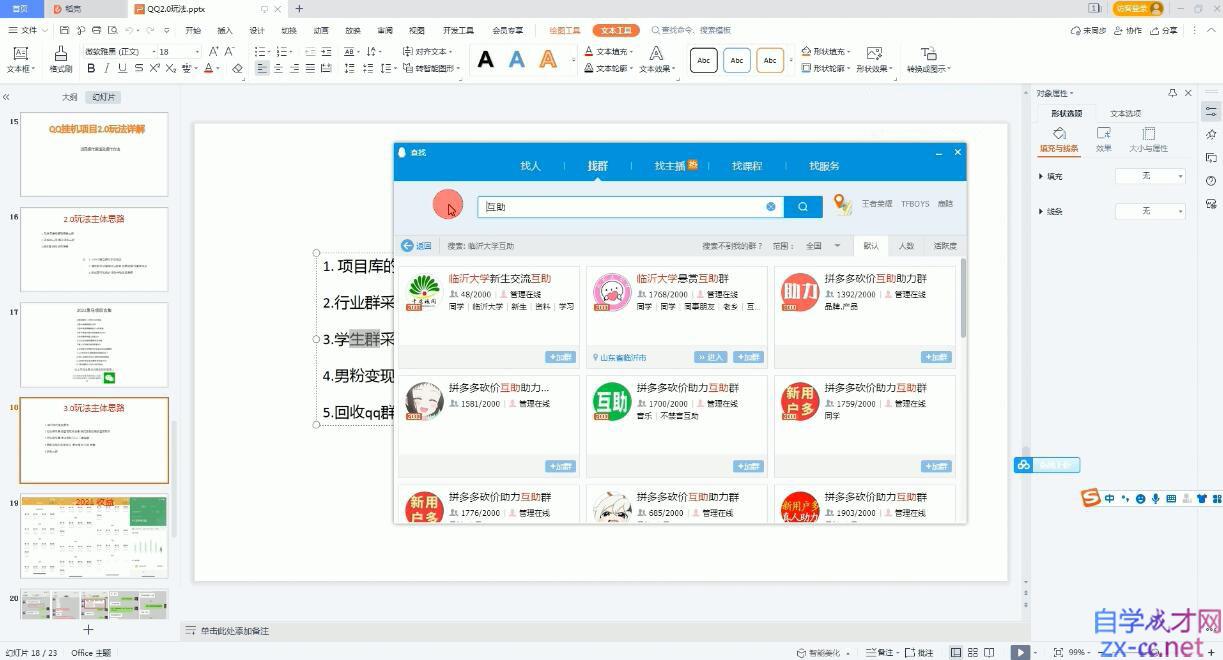The width and height of the screenshot is (1223, 660).
Task: Click the 分享 Share button
Action: click(x=1165, y=31)
